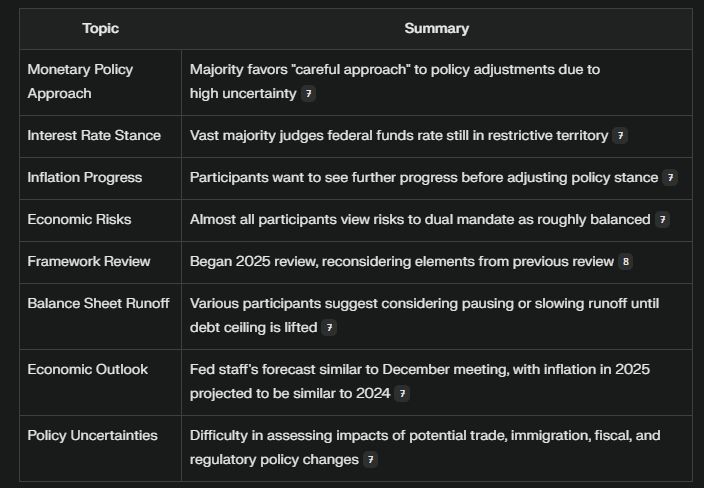Click the "Economic Risks" topic cell
Screen dimensions: 704x488
tap(79, 220)
